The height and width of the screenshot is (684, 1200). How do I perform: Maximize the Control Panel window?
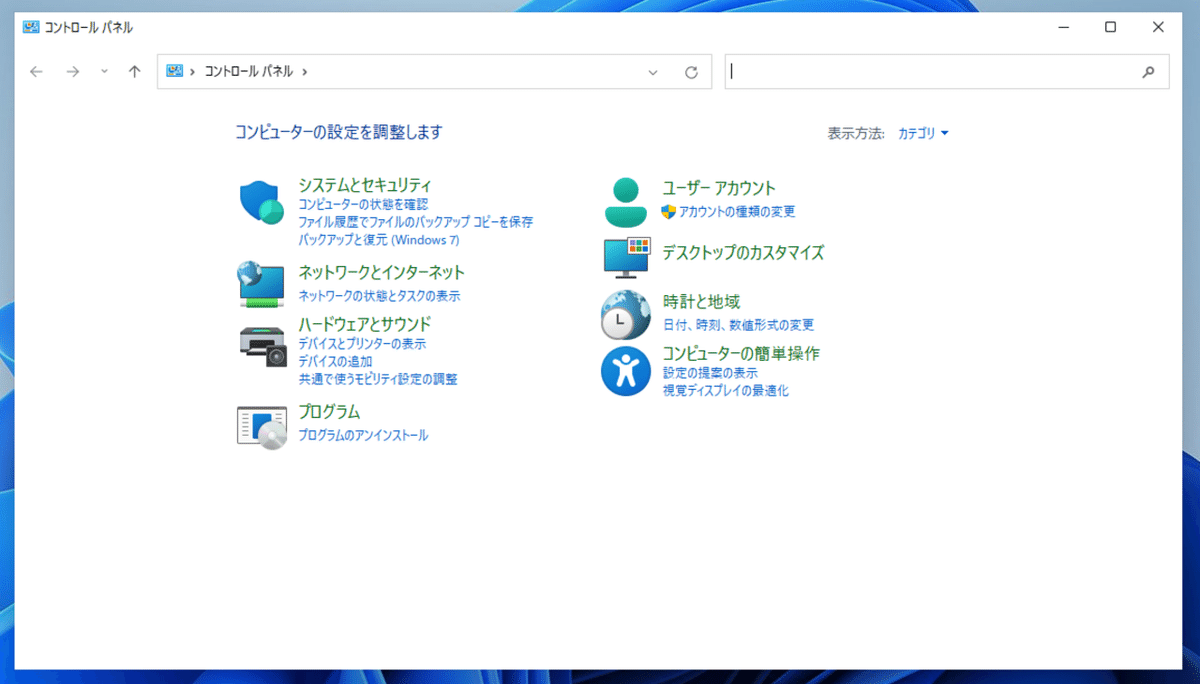(x=1110, y=27)
